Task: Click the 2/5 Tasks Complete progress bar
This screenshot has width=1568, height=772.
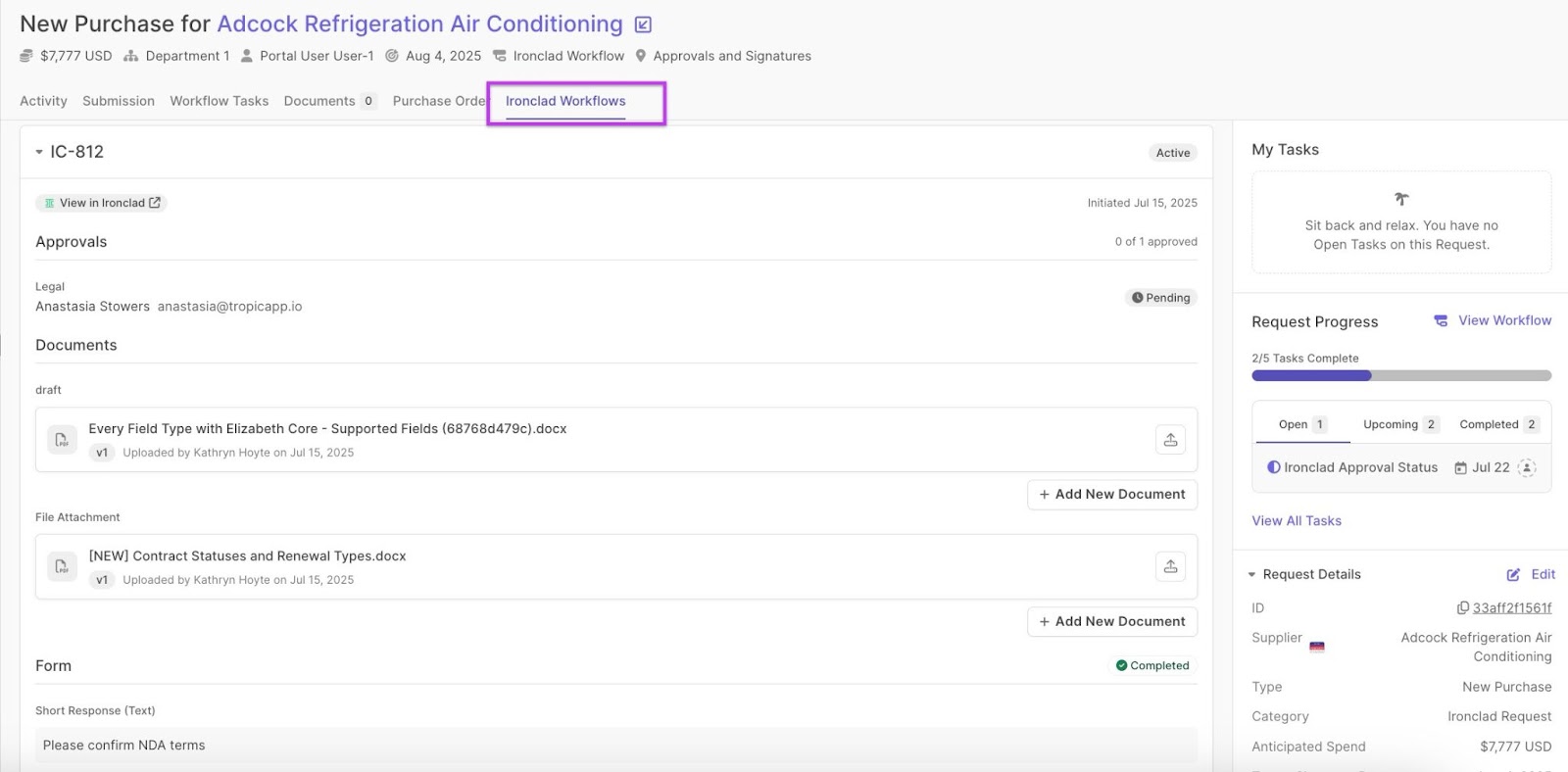Action: tap(1401, 376)
